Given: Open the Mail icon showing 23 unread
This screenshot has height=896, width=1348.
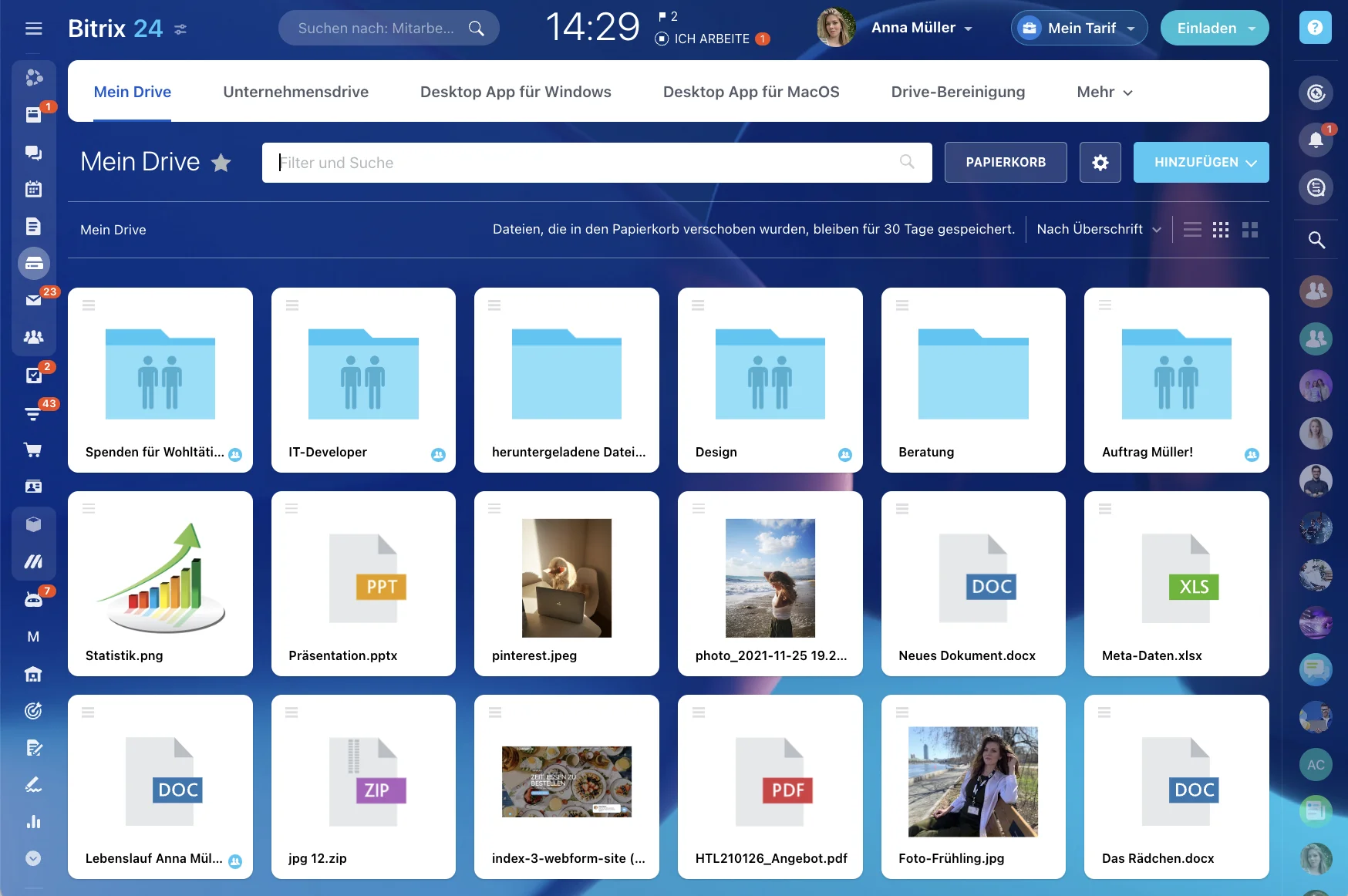Looking at the screenshot, I should tap(34, 300).
